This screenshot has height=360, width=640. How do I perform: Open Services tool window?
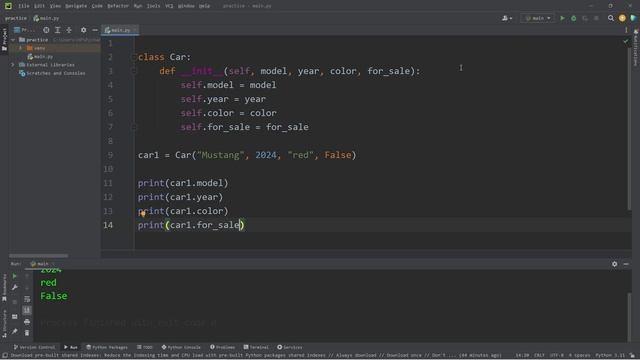point(290,347)
